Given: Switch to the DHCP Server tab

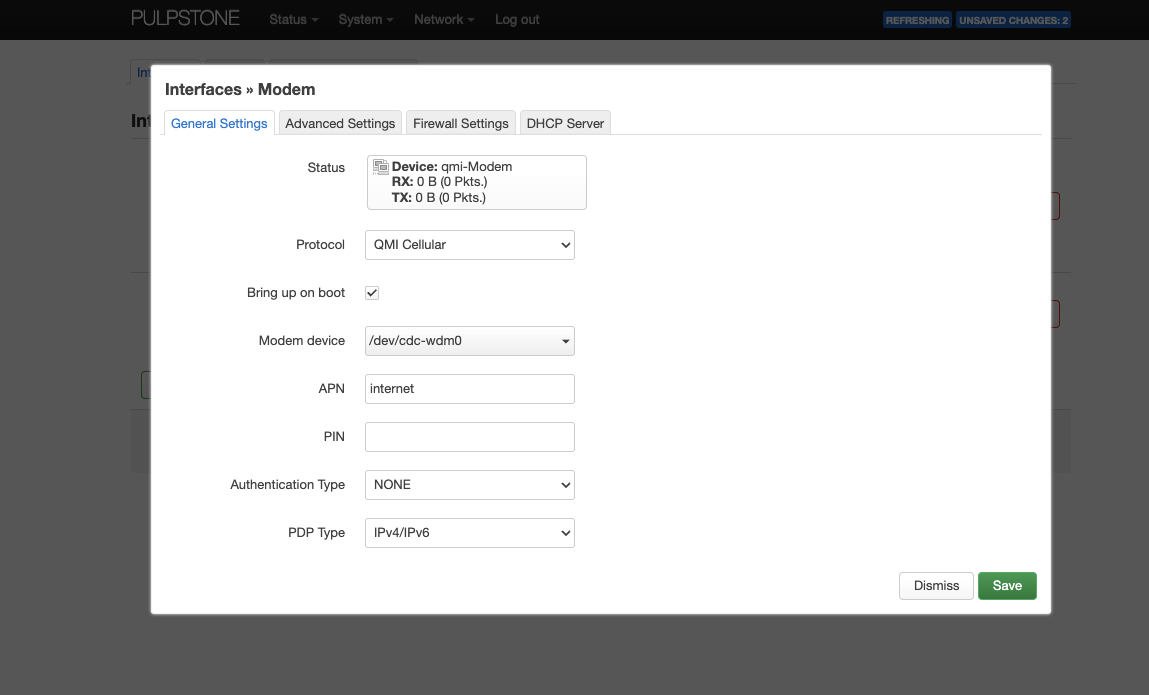Looking at the screenshot, I should coord(565,123).
